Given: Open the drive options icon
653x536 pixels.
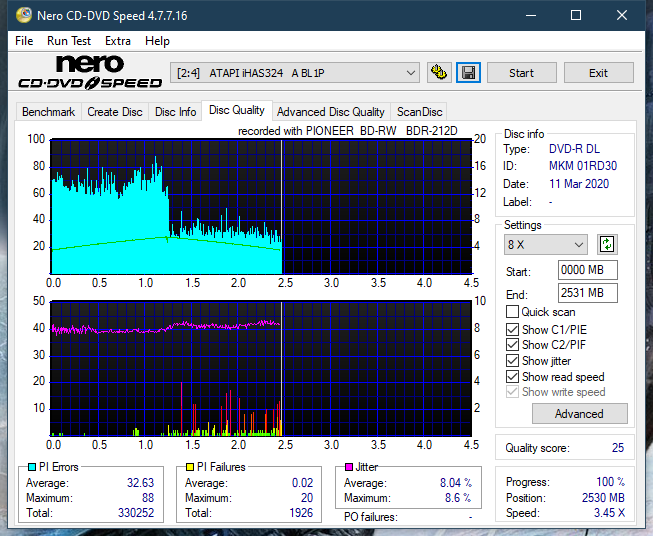Looking at the screenshot, I should pyautogui.click(x=439, y=73).
